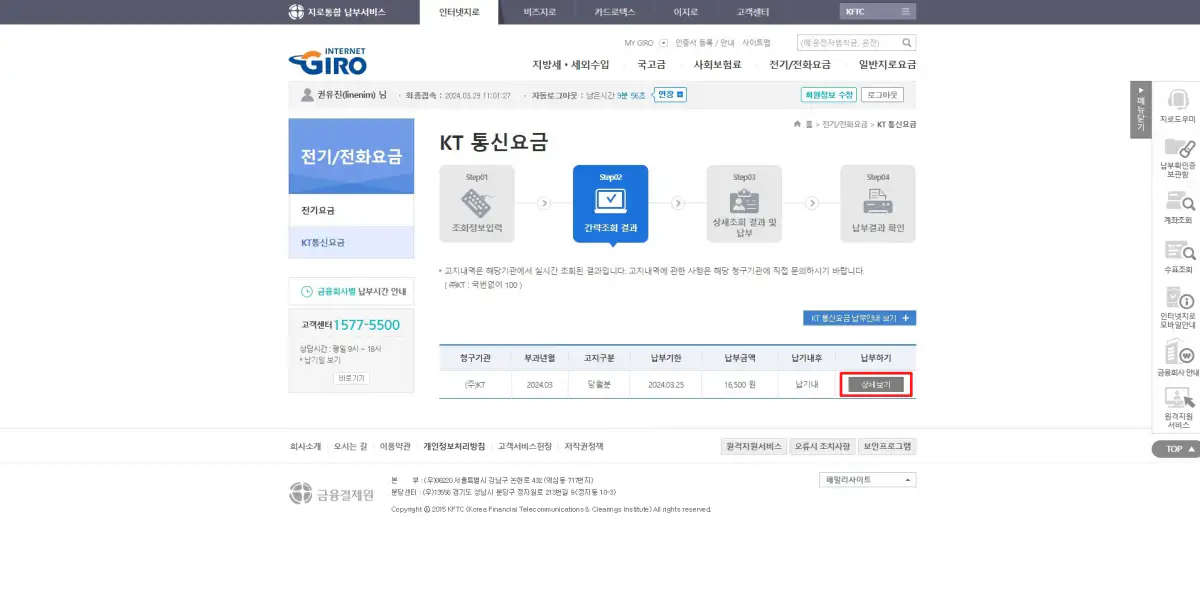
Task: Select 전기요금 in the left menu
Action: [351, 211]
